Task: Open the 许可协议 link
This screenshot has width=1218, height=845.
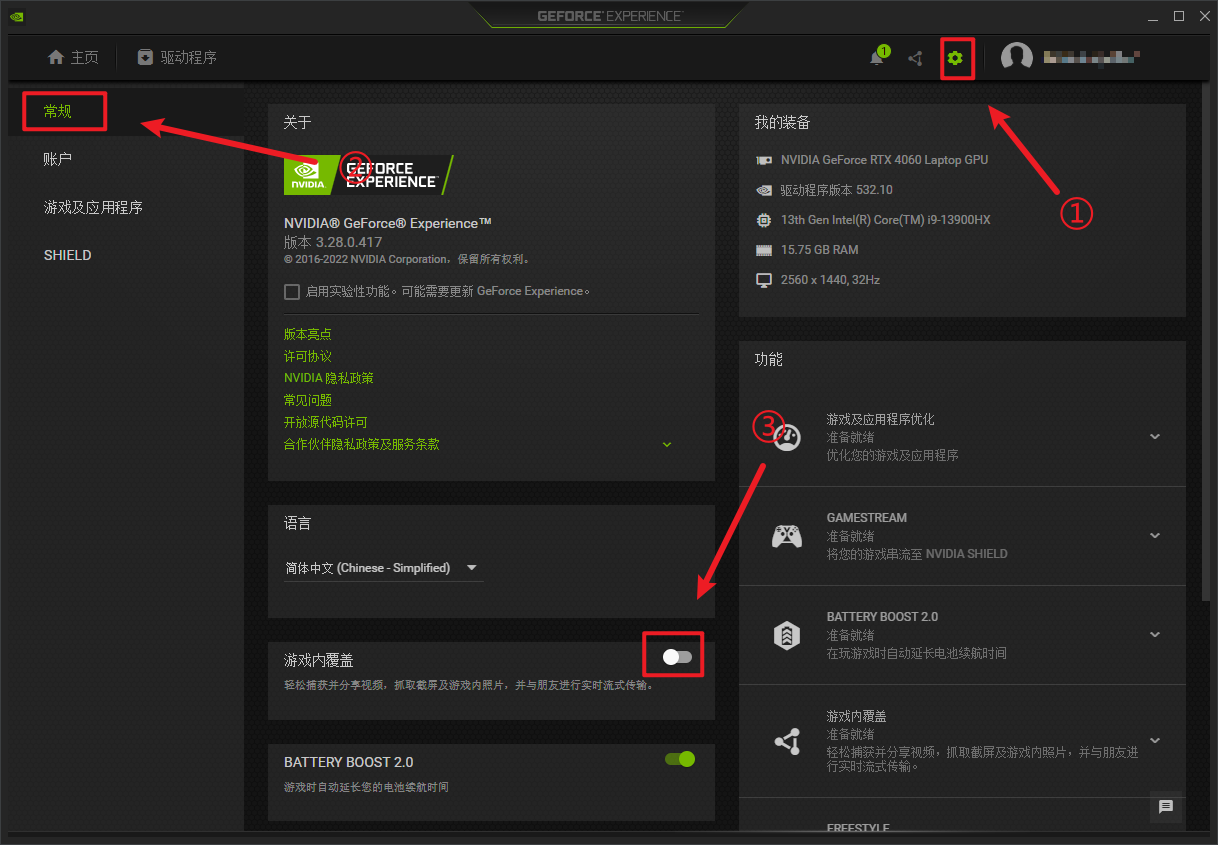Action: coord(308,356)
